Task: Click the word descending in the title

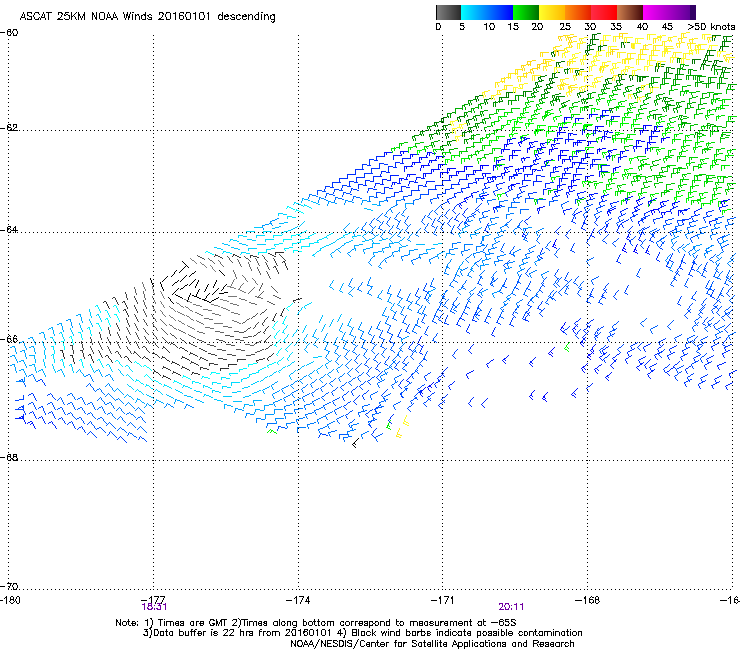Action: pos(246,17)
